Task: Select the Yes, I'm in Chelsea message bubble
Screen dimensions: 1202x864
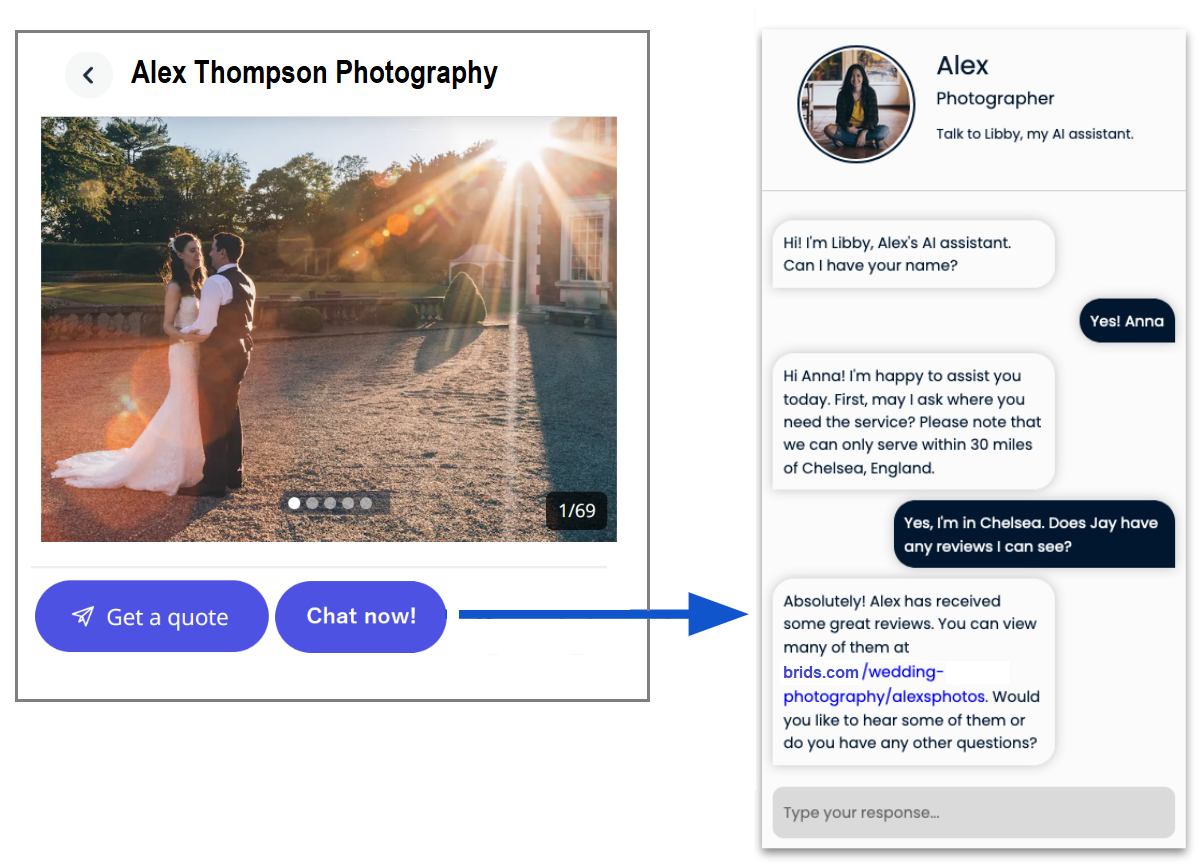Action: coord(1034,534)
